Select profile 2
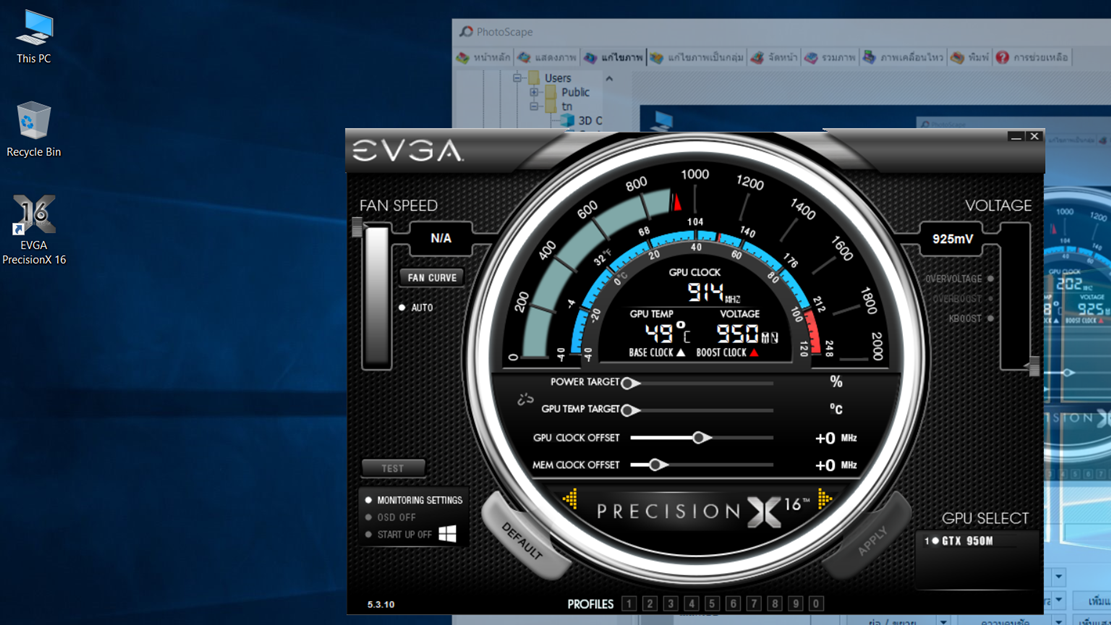Image resolution: width=1111 pixels, height=625 pixels. pyautogui.click(x=650, y=604)
